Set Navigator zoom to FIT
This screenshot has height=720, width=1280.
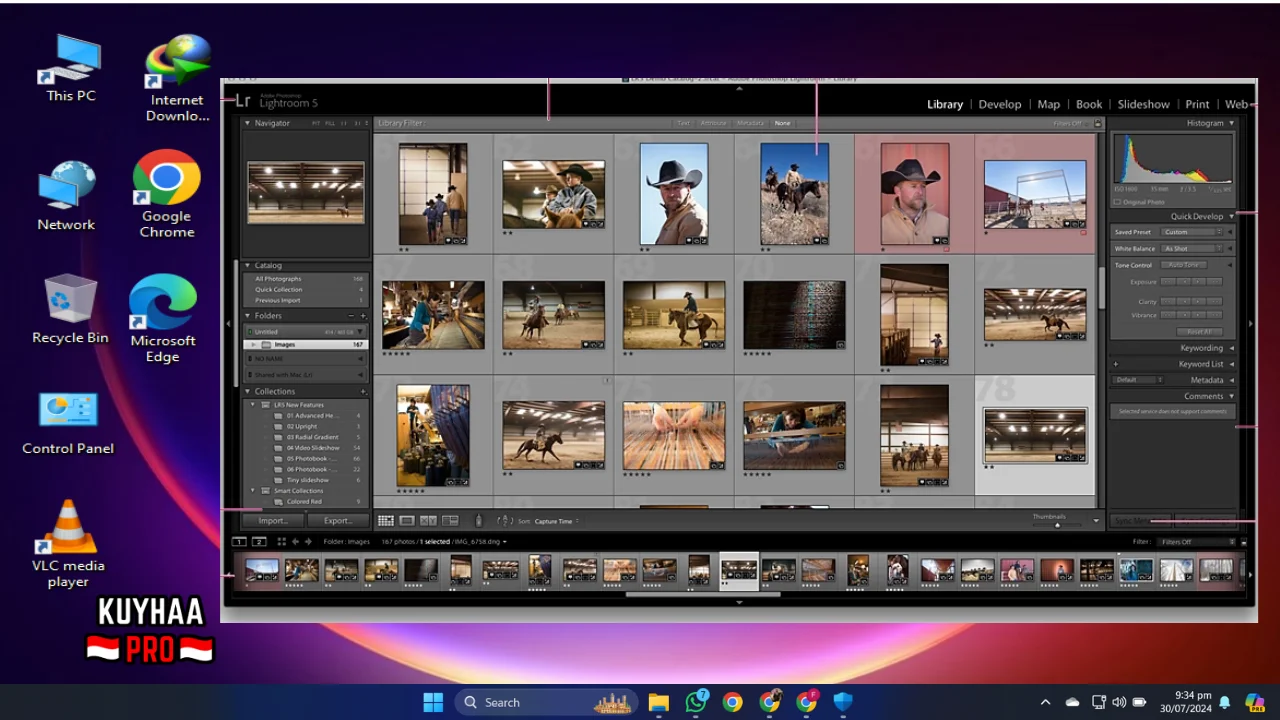pos(316,123)
